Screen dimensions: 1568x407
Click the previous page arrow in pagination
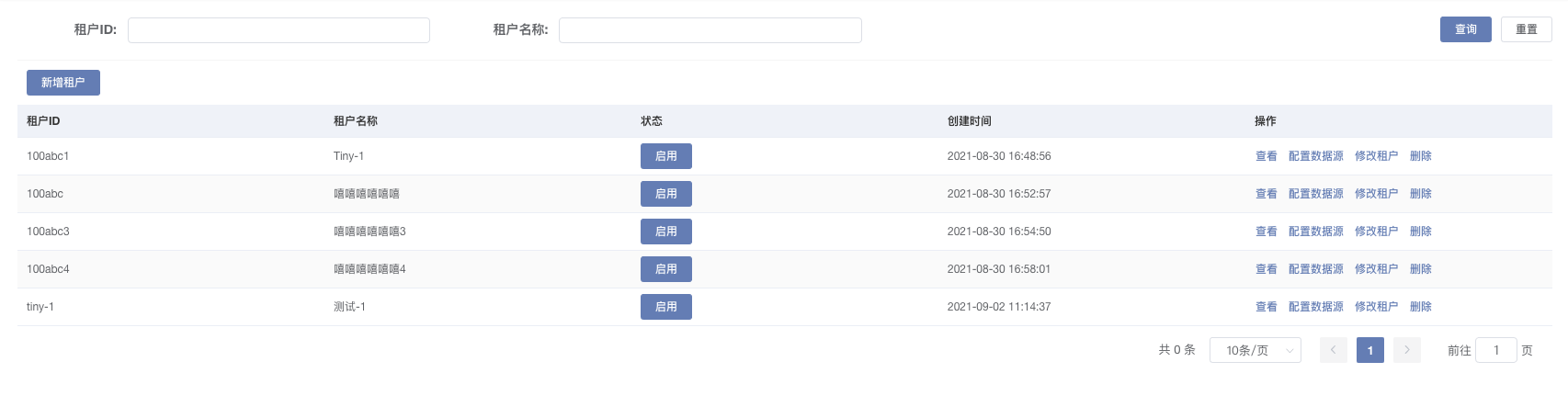1333,350
